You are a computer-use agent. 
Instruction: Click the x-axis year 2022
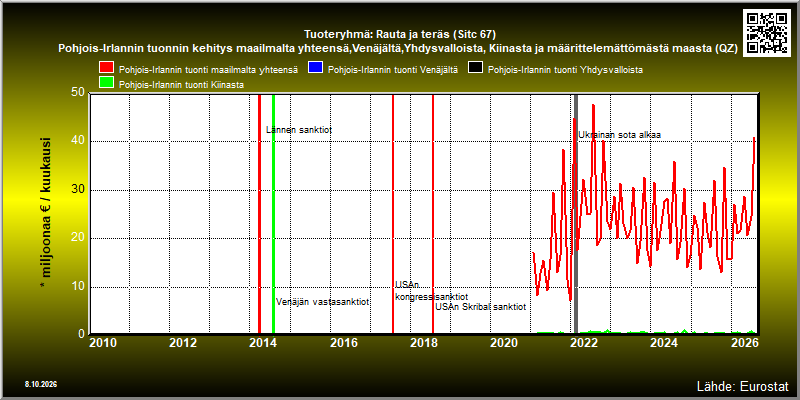(584, 343)
